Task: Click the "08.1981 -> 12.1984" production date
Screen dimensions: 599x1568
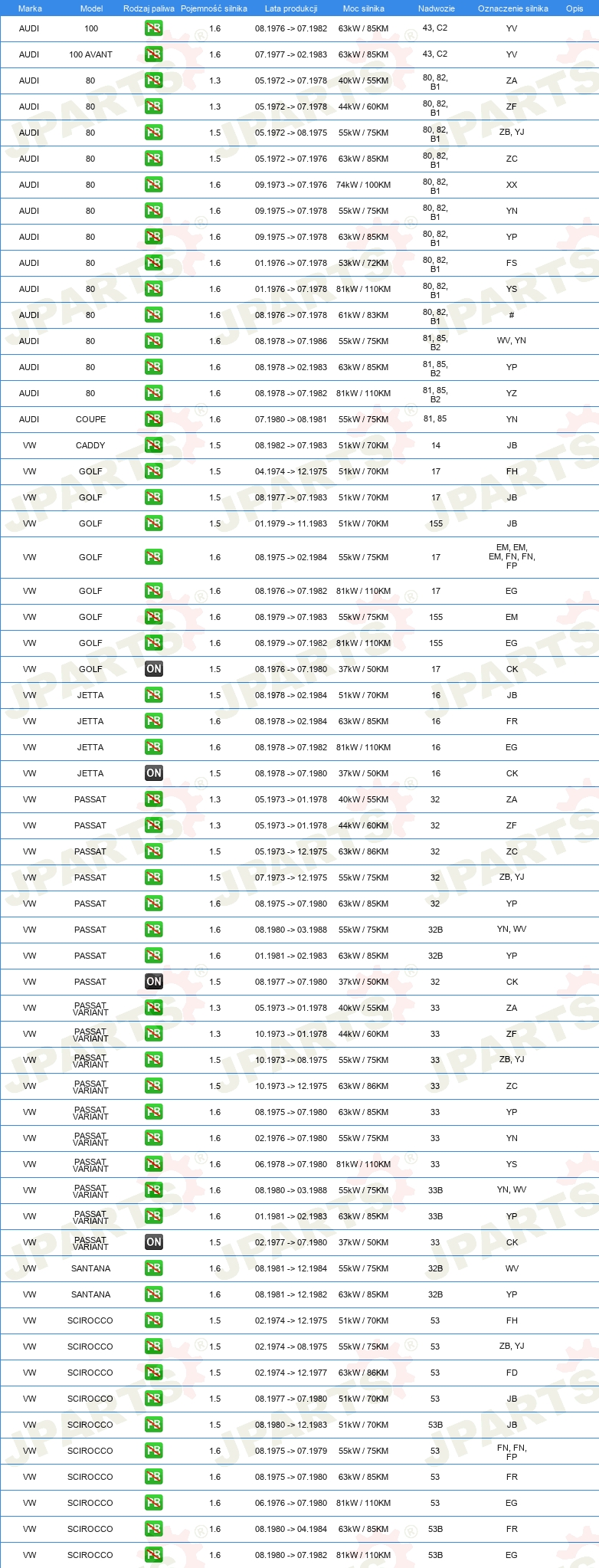Action: pos(291,1268)
